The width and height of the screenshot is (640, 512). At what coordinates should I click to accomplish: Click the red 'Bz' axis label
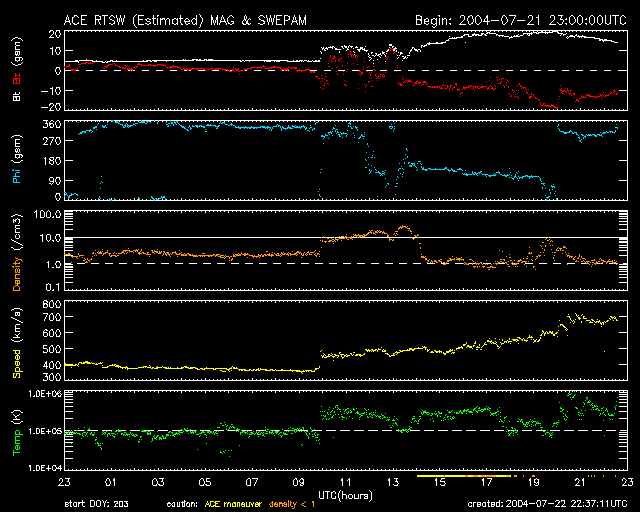coord(17,78)
